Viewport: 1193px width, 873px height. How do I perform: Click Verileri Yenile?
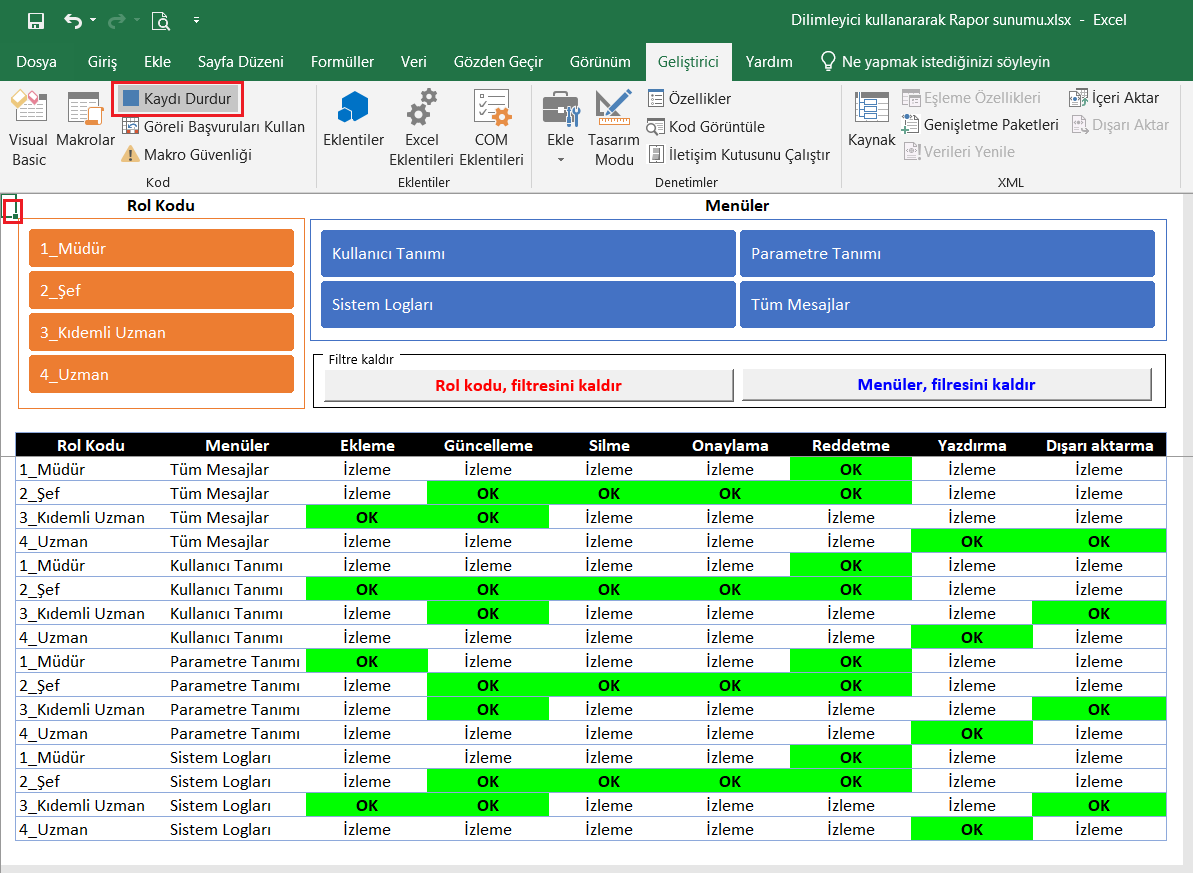pyautogui.click(x=959, y=151)
